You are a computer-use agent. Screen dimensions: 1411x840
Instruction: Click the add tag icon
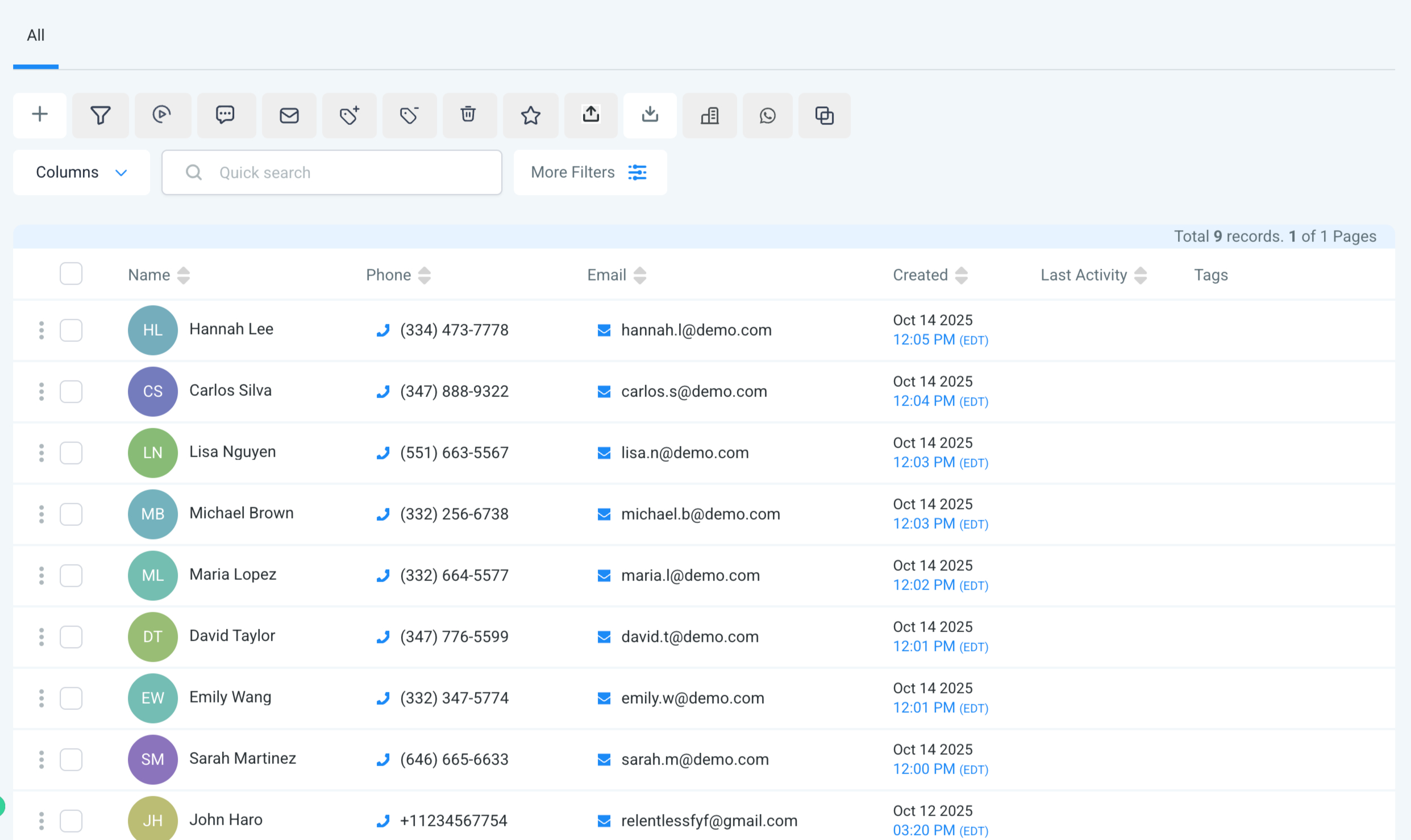tap(349, 115)
